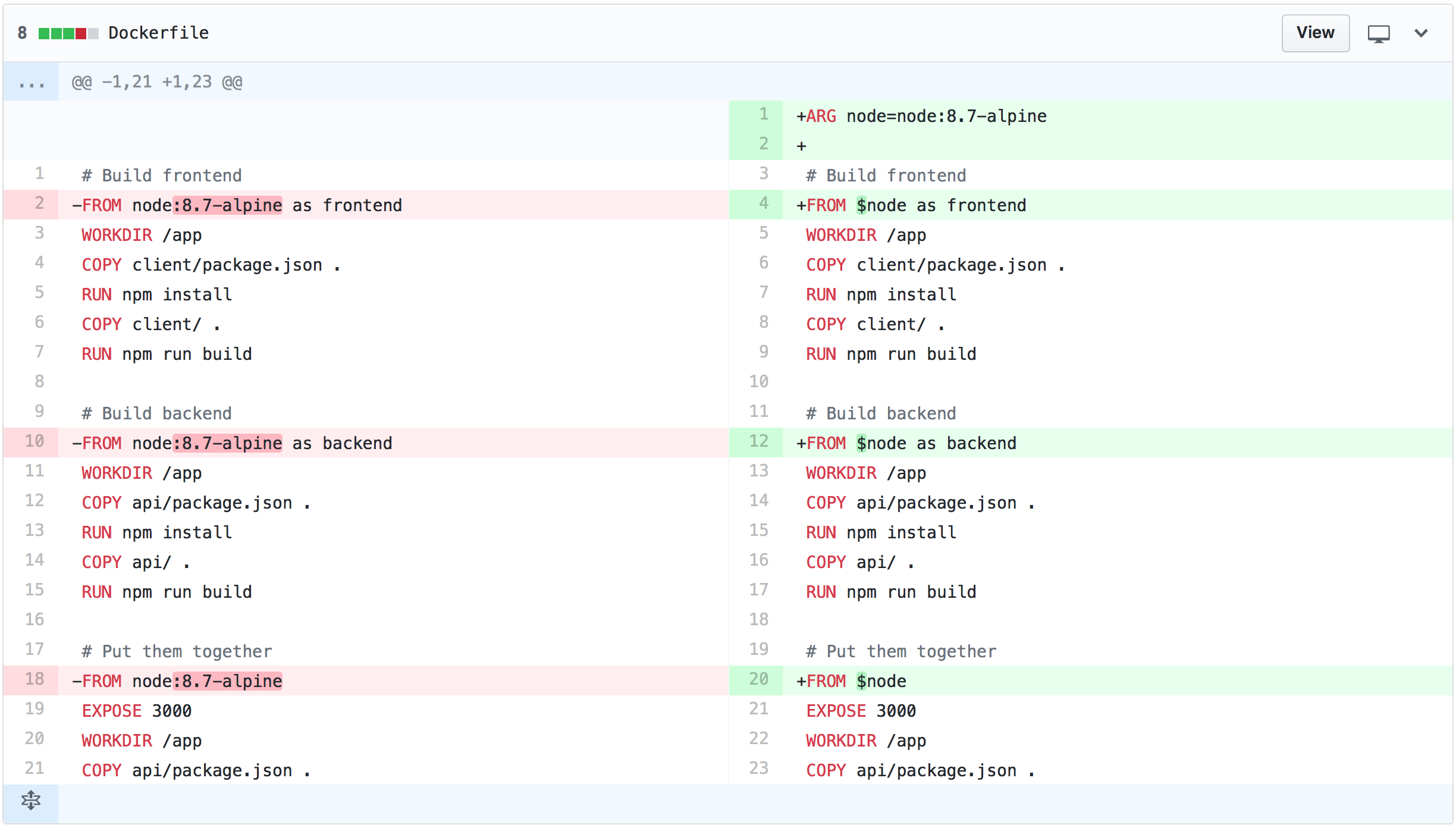
Task: Click right 'COPY client/ .' line 8
Action: (876, 324)
